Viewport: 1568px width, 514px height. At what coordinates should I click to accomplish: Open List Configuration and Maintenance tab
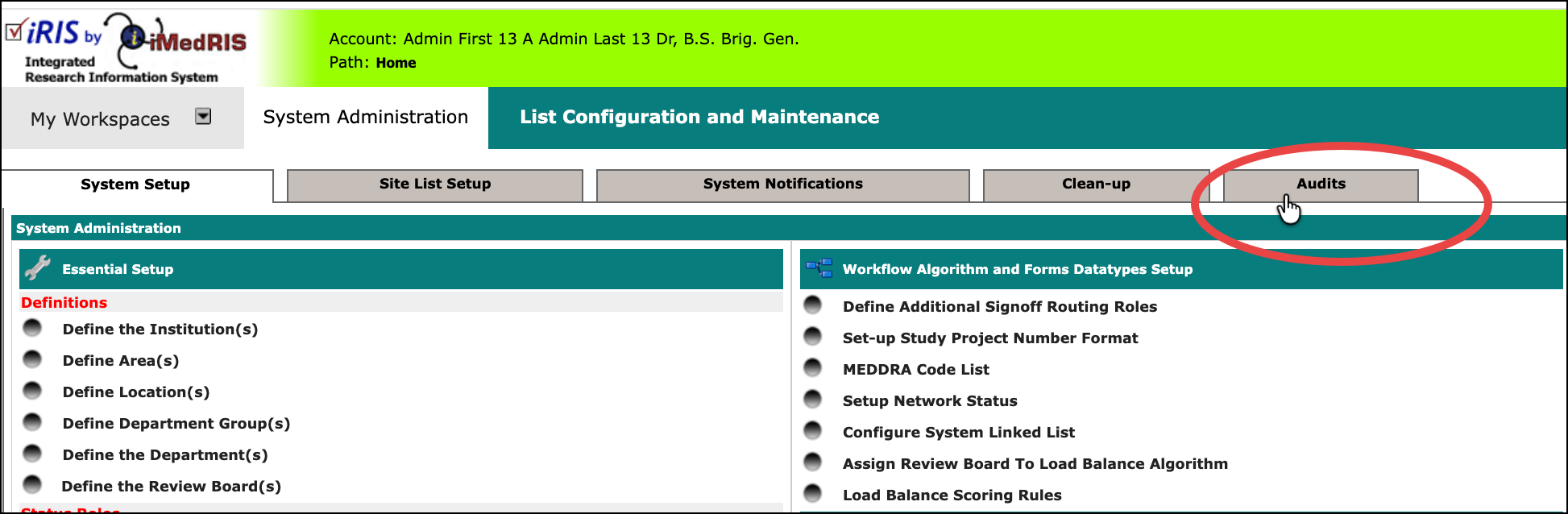click(699, 117)
